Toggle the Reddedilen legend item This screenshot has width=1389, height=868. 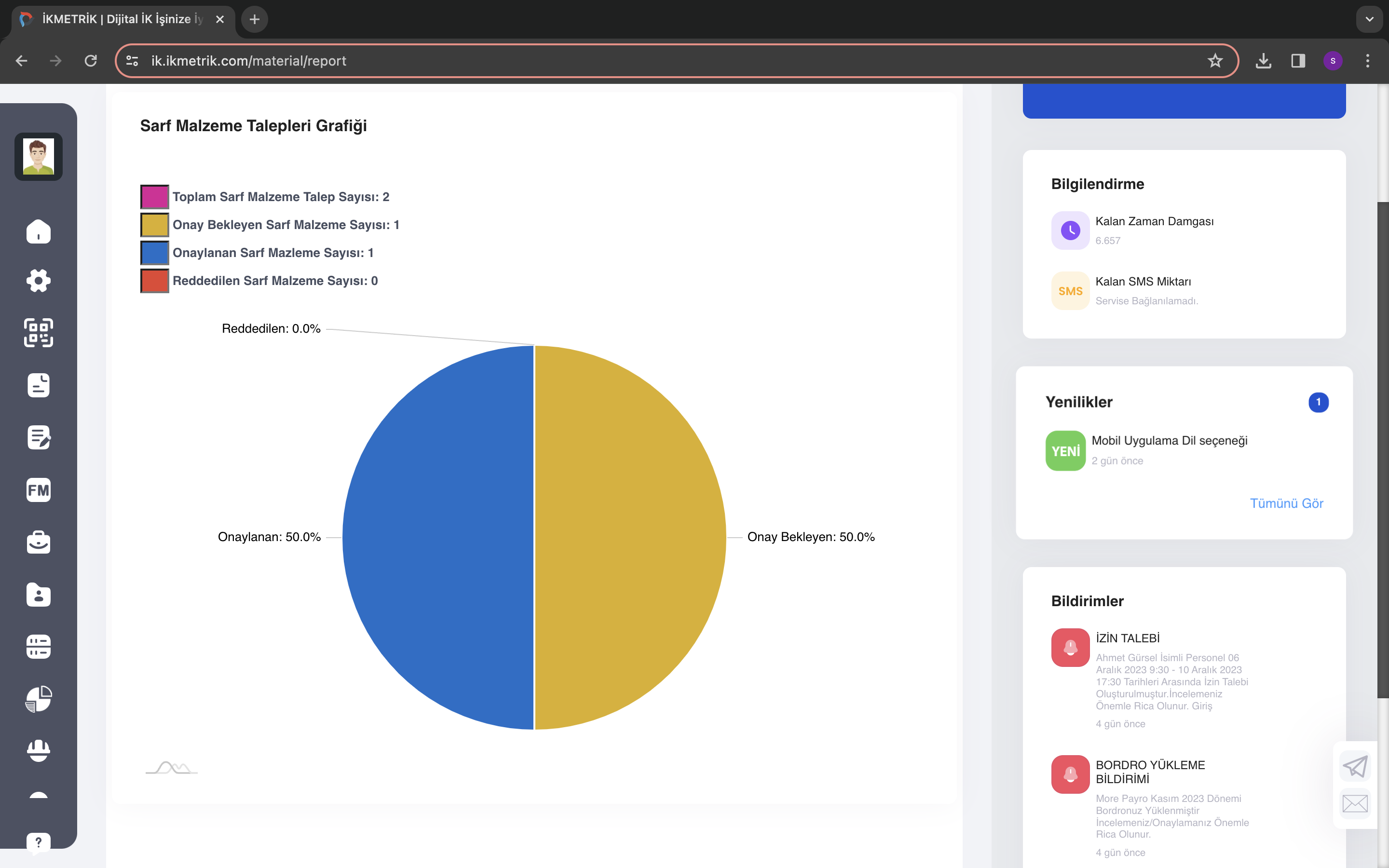[x=259, y=281]
